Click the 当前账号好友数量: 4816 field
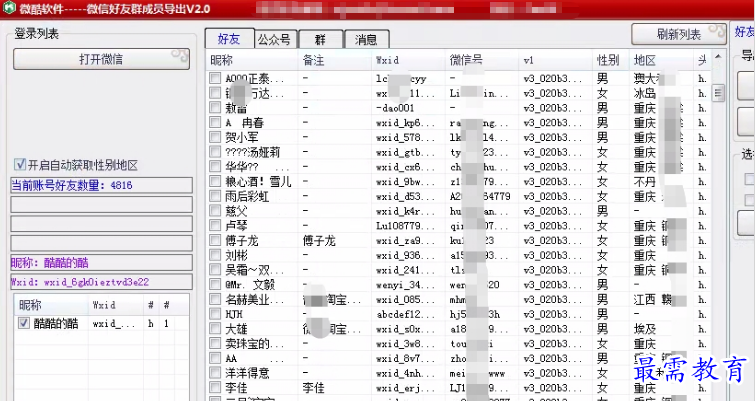Viewport: 755px width, 401px height. tap(102, 185)
